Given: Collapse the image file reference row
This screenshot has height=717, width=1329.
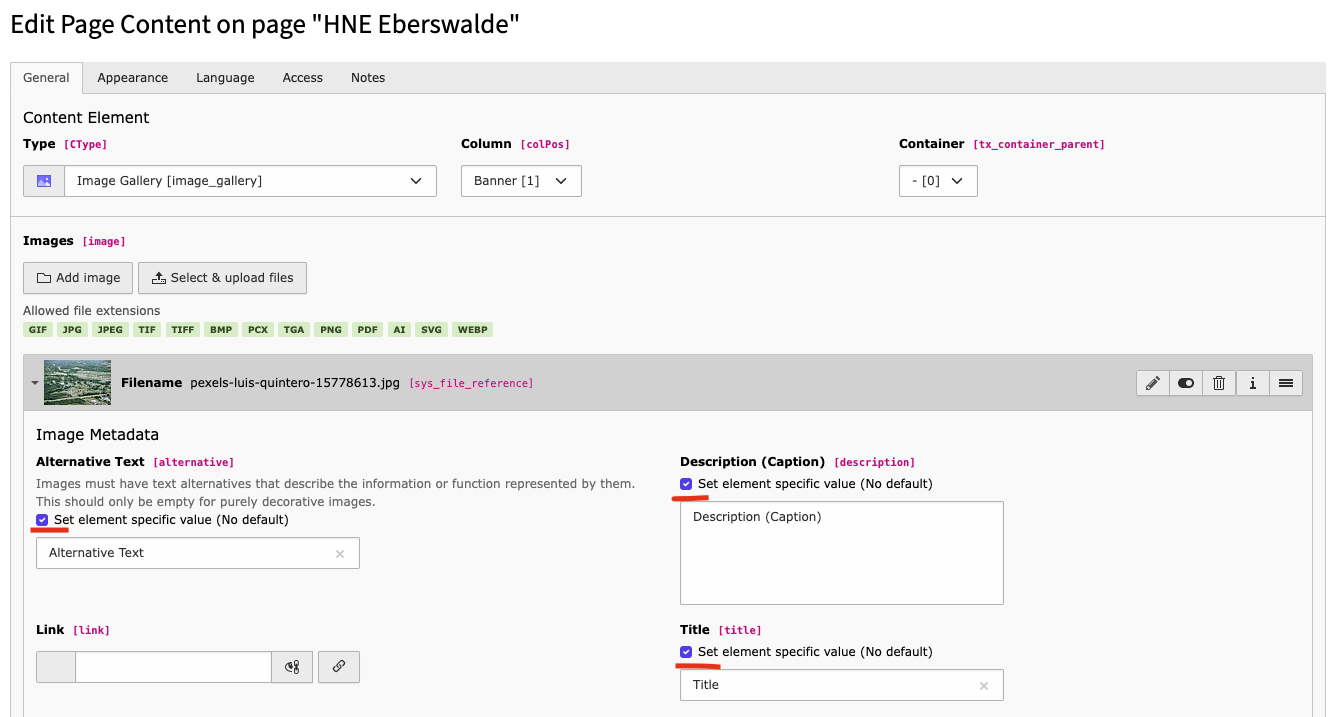Looking at the screenshot, I should [35, 383].
